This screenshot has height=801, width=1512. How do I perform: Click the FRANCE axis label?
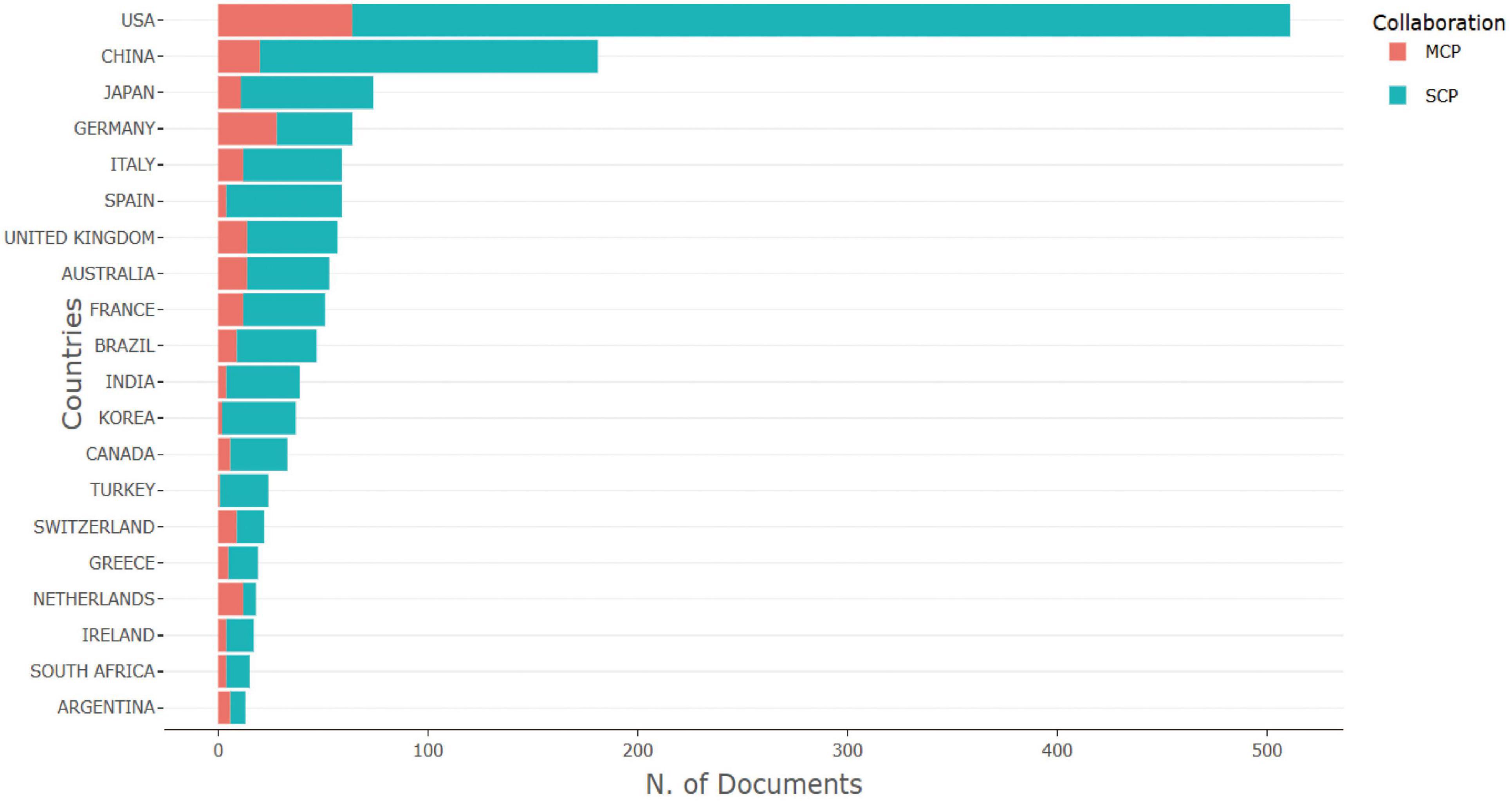(122, 309)
